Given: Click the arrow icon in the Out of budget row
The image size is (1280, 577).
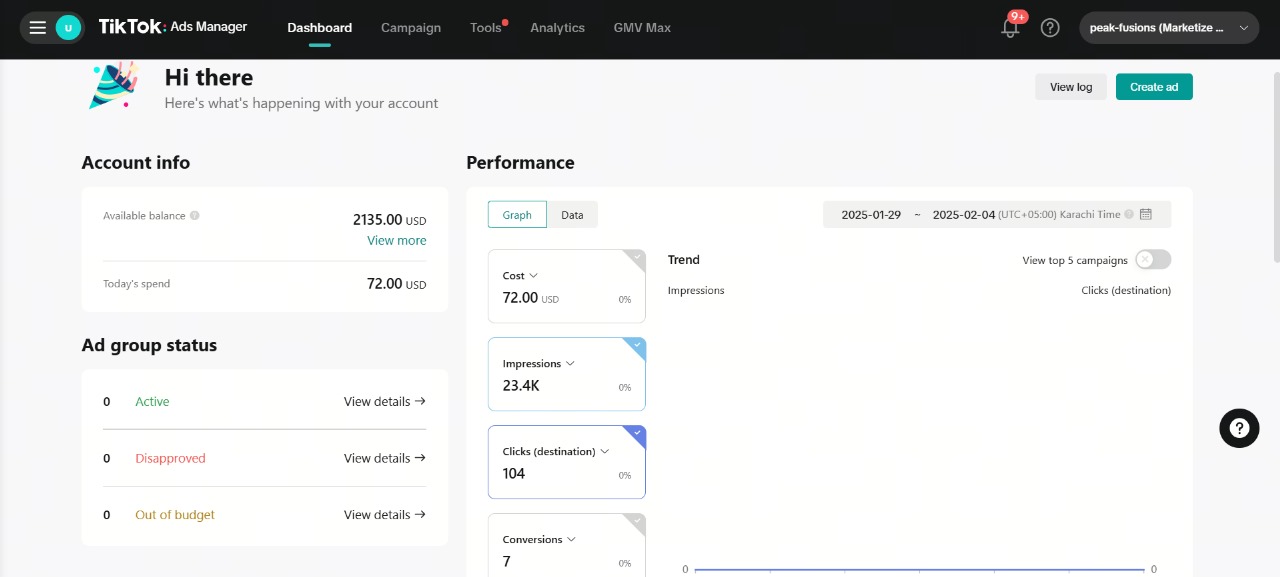Looking at the screenshot, I should [420, 515].
